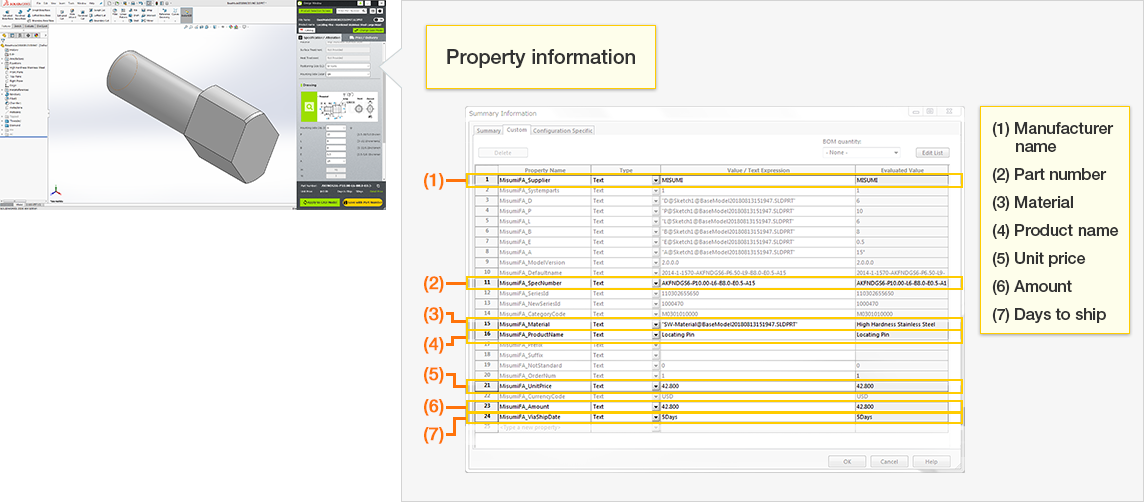Select the Custom tab in Summary Information
The width and height of the screenshot is (1144, 502).
click(517, 131)
